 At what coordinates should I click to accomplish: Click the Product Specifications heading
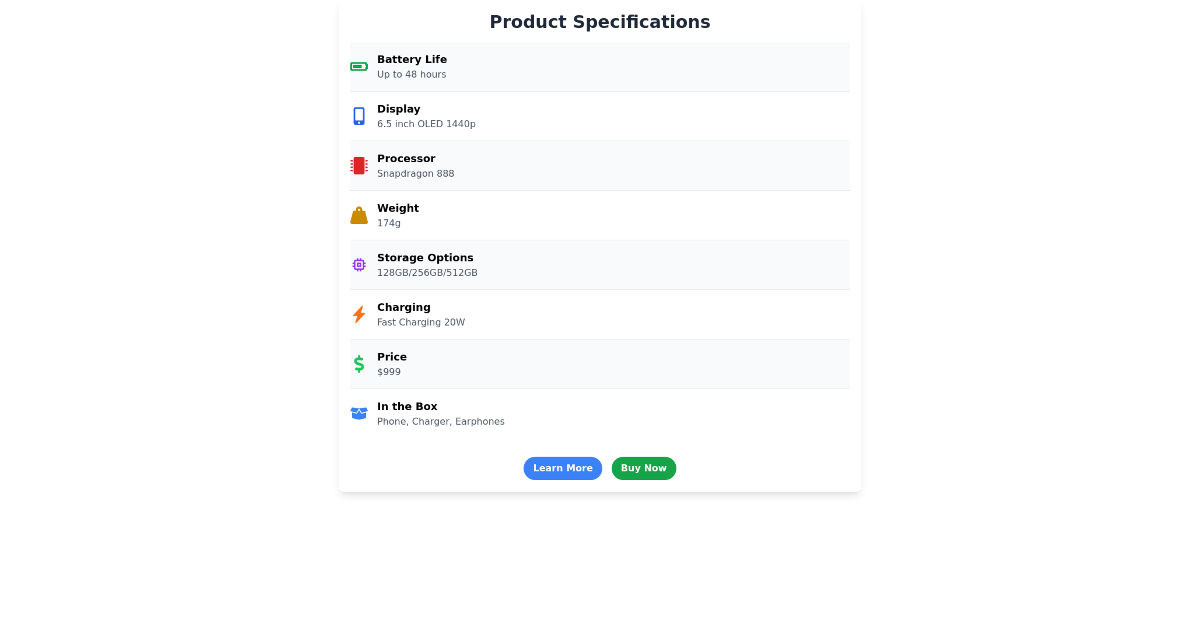click(600, 22)
